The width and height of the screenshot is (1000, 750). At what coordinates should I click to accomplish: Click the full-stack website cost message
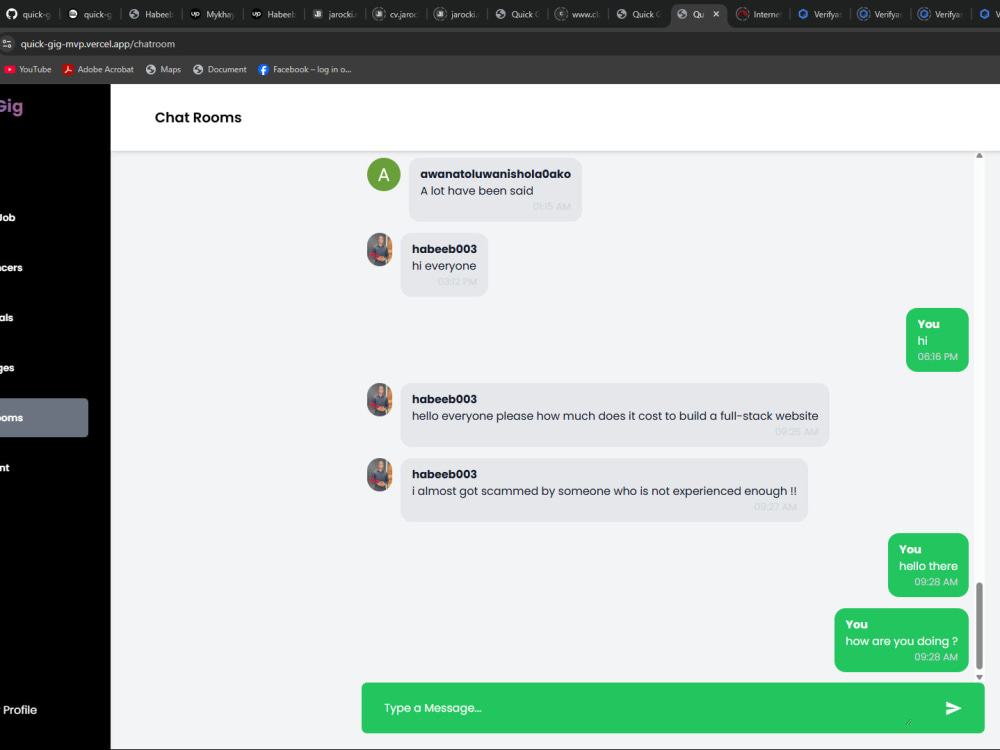click(x=615, y=416)
